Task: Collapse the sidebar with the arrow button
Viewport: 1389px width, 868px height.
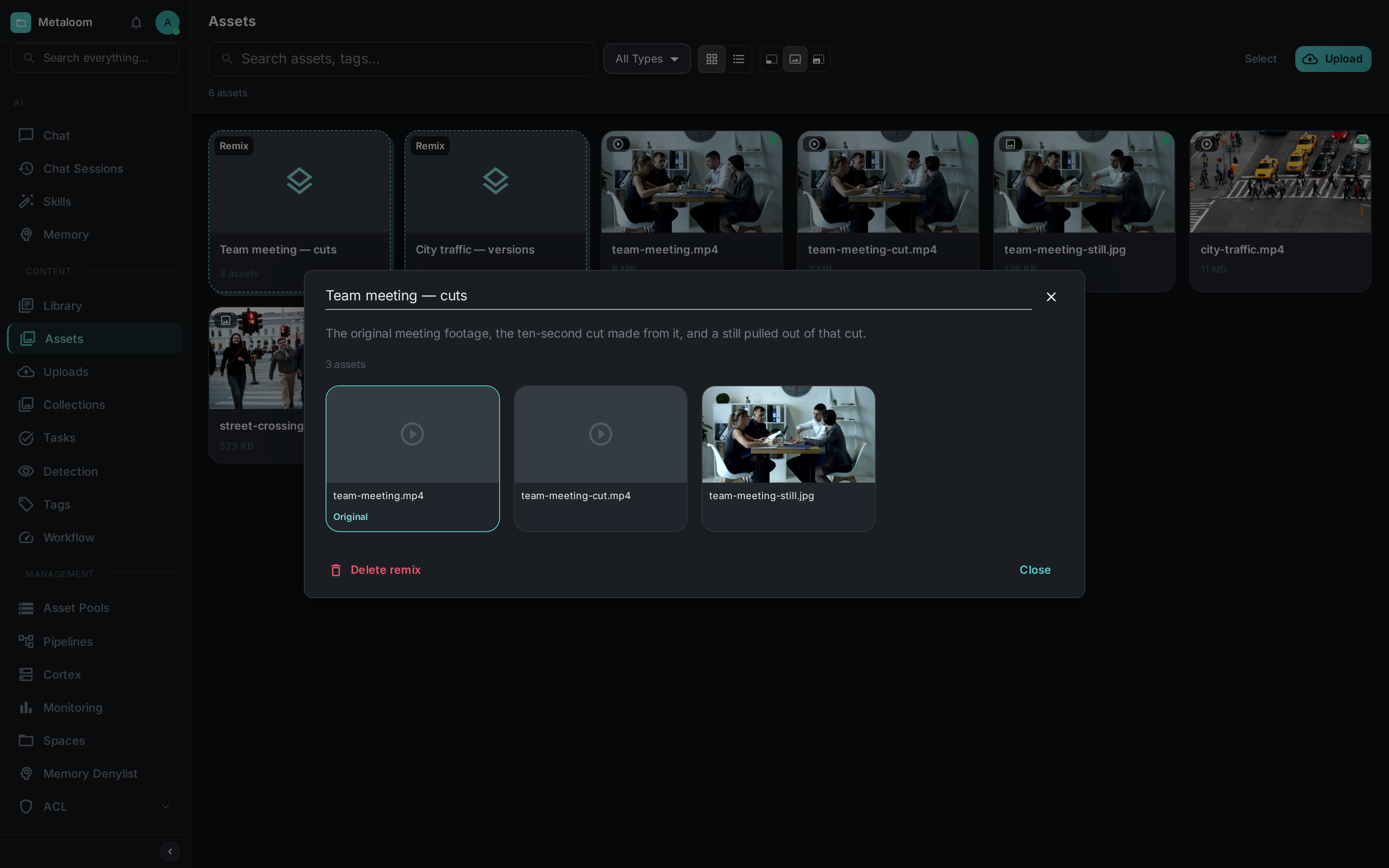Action: click(x=170, y=852)
